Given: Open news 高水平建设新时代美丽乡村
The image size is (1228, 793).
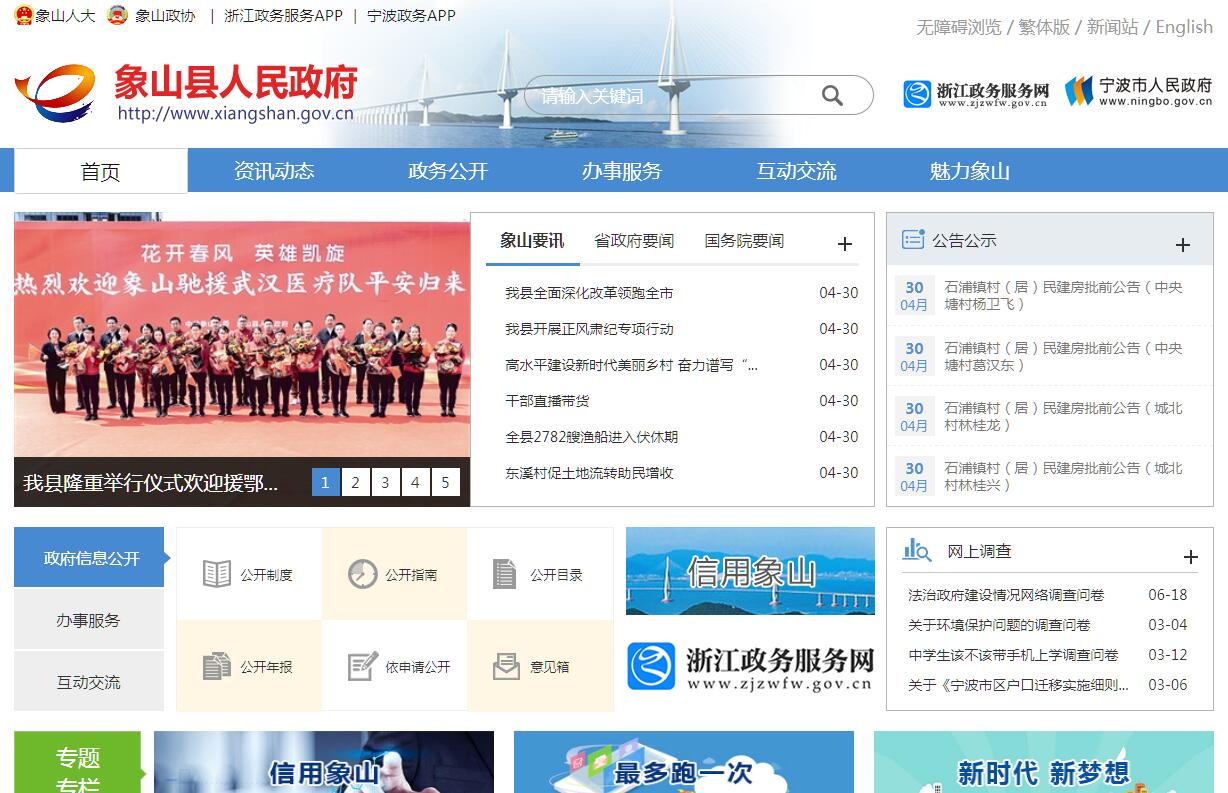Looking at the screenshot, I should [632, 365].
